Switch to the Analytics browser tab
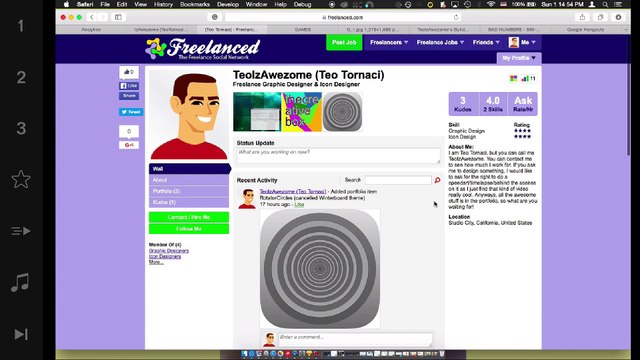 [x=91, y=30]
